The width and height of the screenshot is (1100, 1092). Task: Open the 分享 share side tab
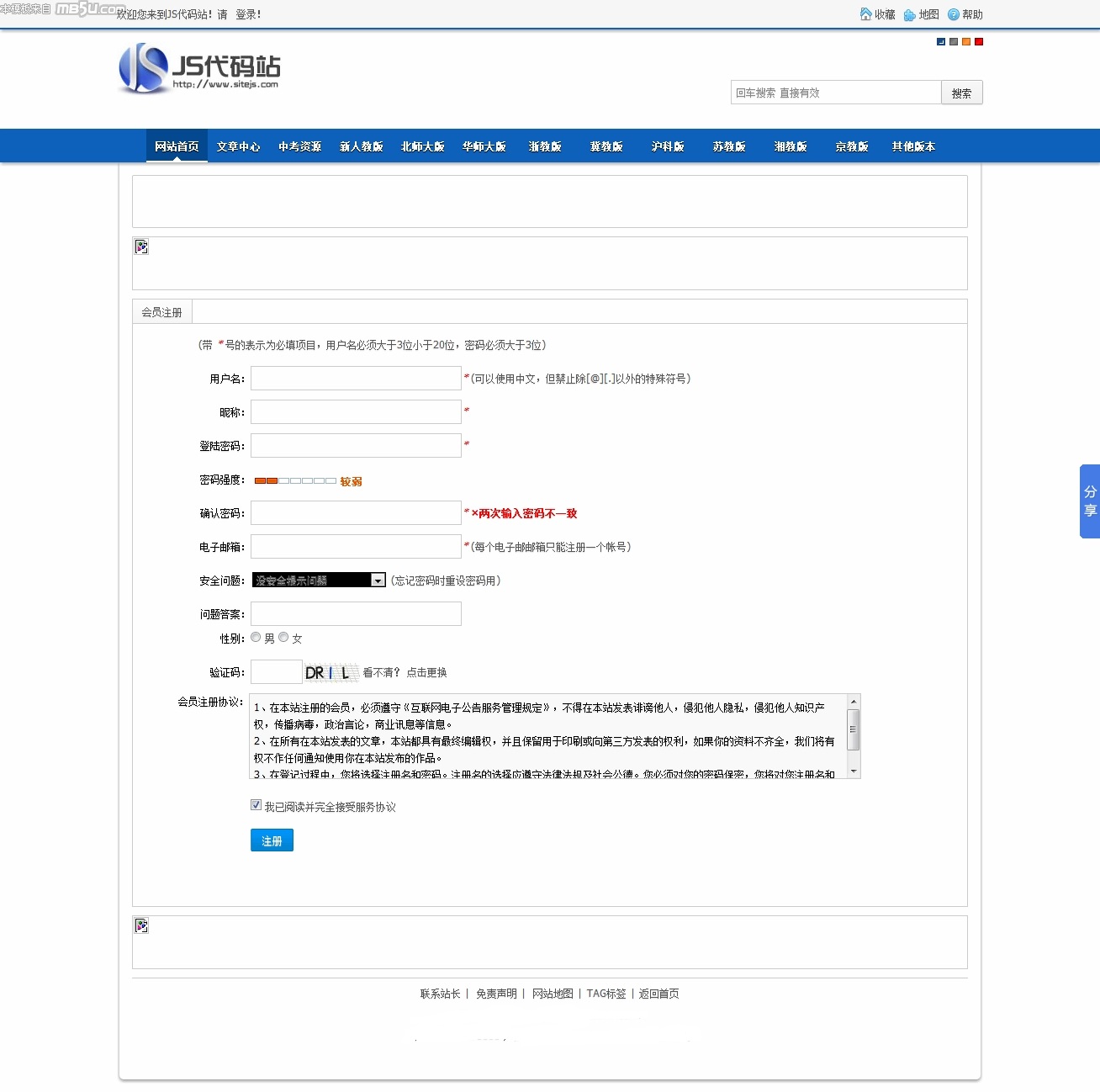click(x=1090, y=501)
